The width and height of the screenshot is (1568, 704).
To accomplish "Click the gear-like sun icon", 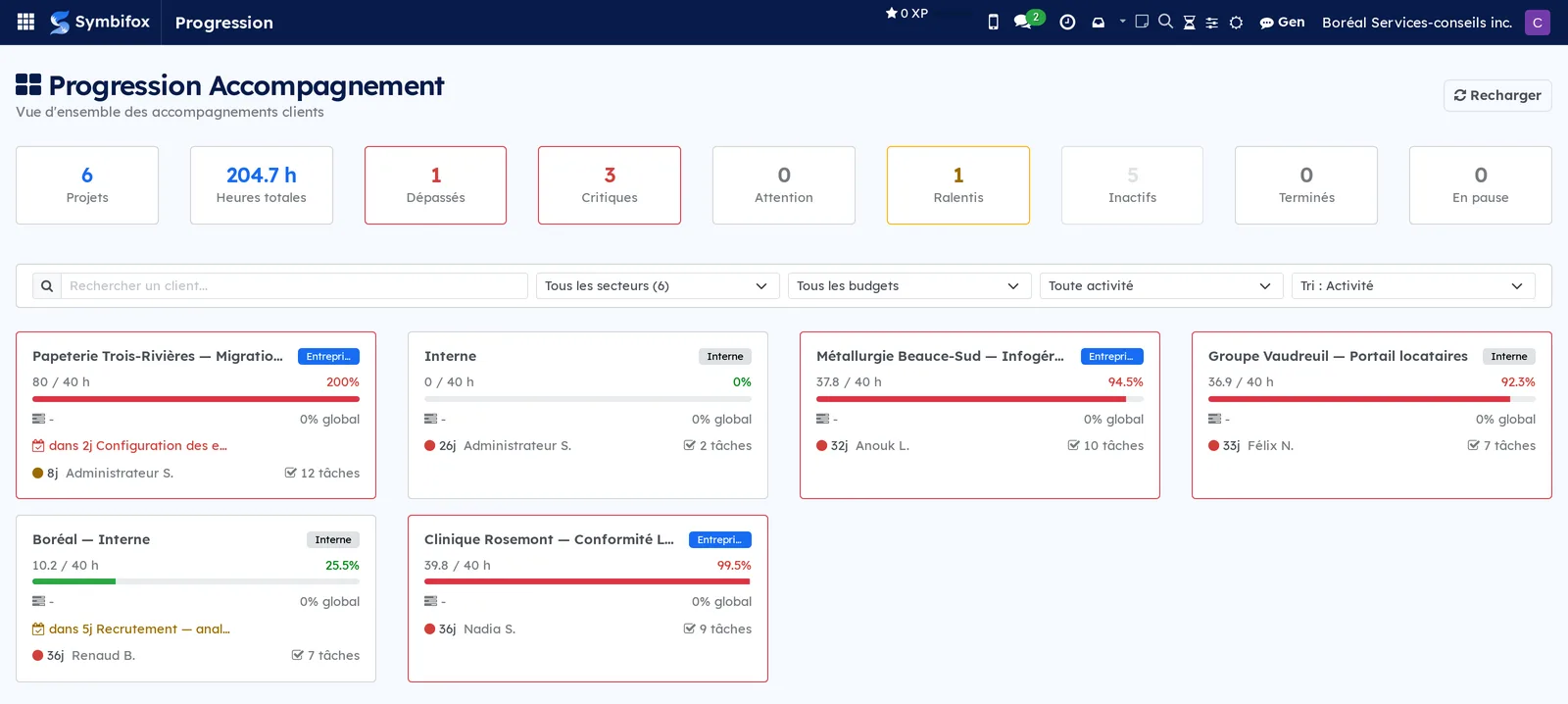I will (x=1236, y=22).
